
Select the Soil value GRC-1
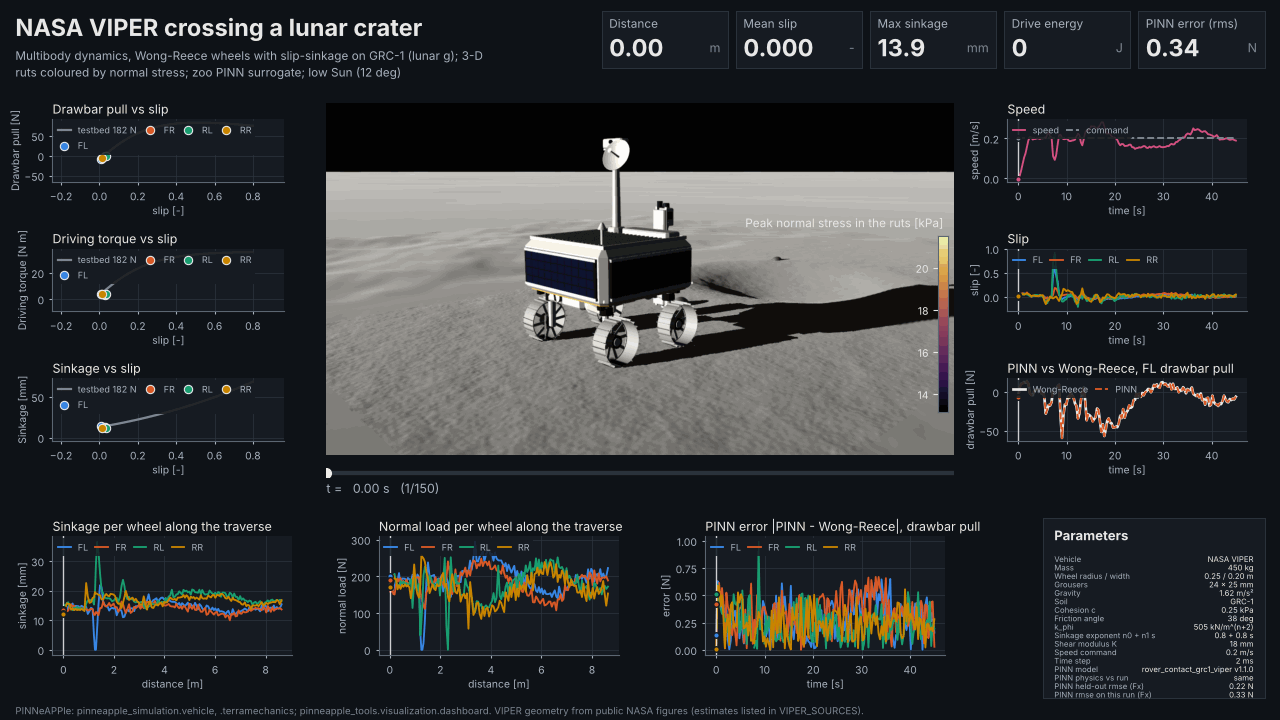pyautogui.click(x=1243, y=602)
